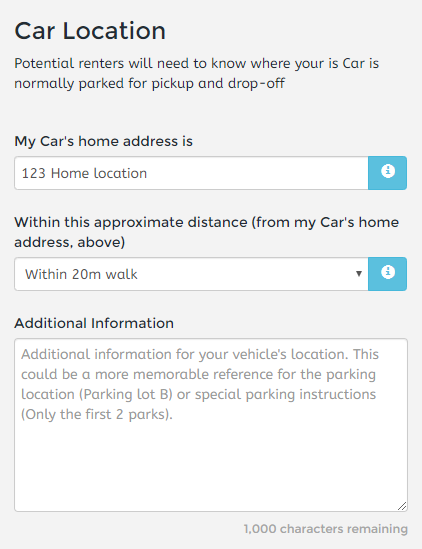The height and width of the screenshot is (549, 422).
Task: Focus the Additional Information text area
Action: coord(211,425)
